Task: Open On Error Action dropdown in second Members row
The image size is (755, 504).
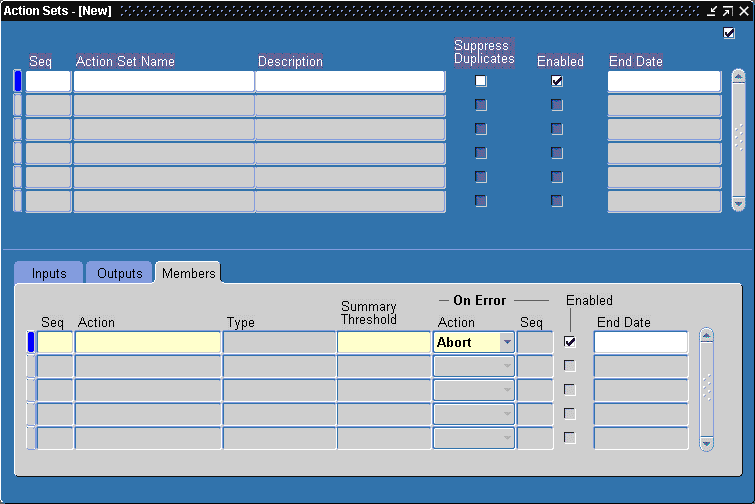Action: [507, 366]
